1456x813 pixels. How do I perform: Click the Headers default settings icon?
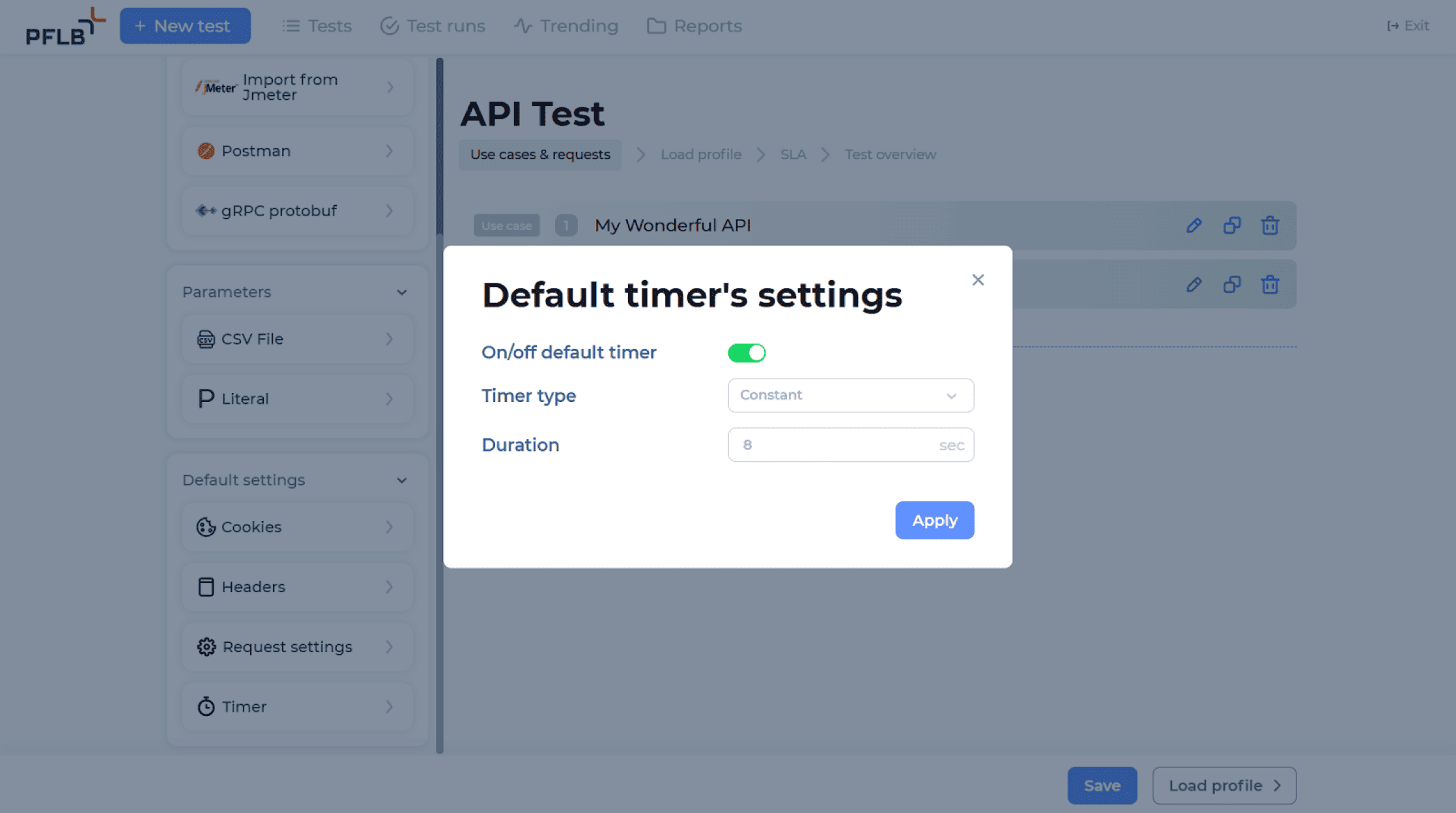click(x=205, y=587)
